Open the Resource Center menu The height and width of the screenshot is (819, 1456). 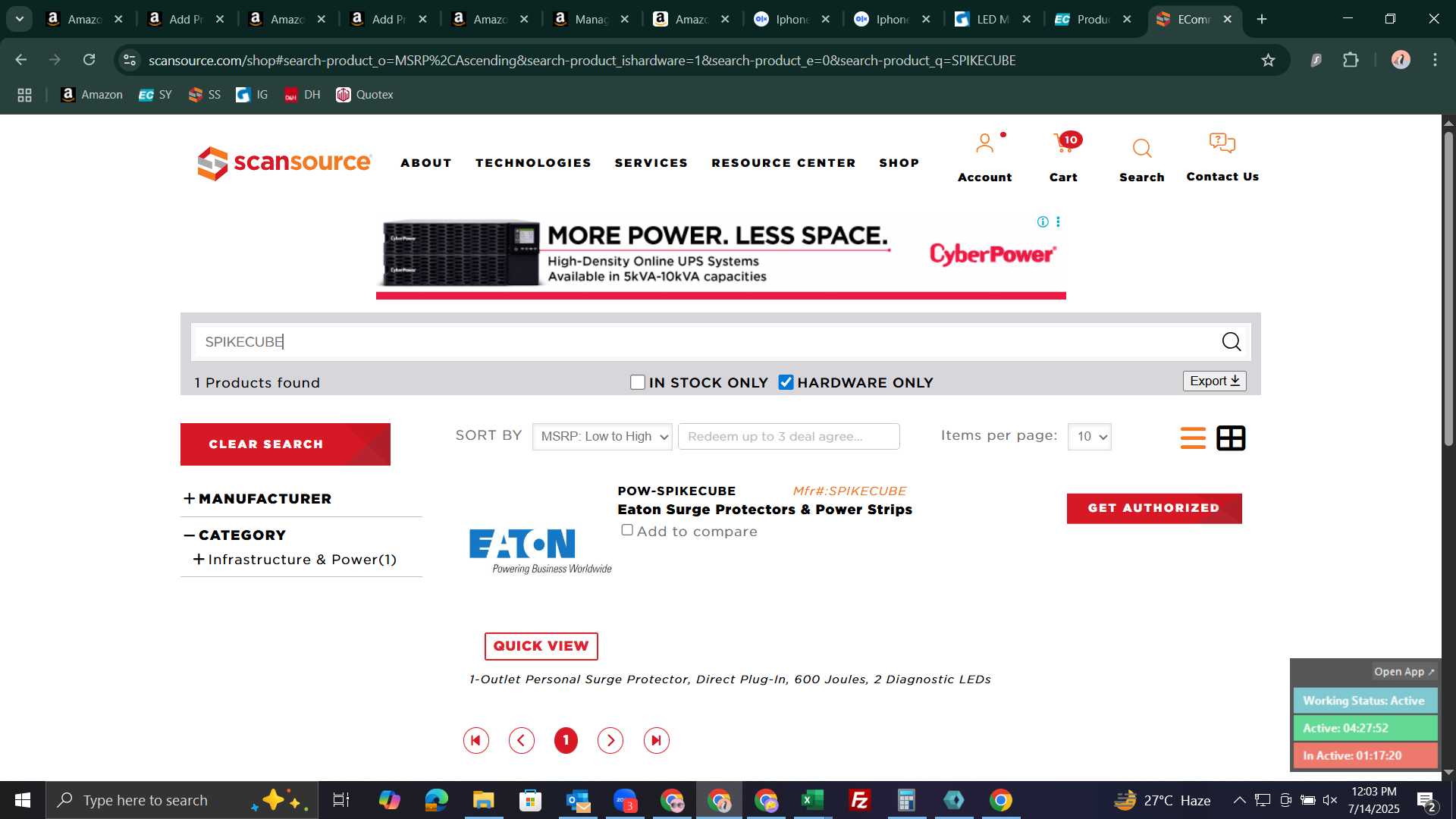[783, 163]
